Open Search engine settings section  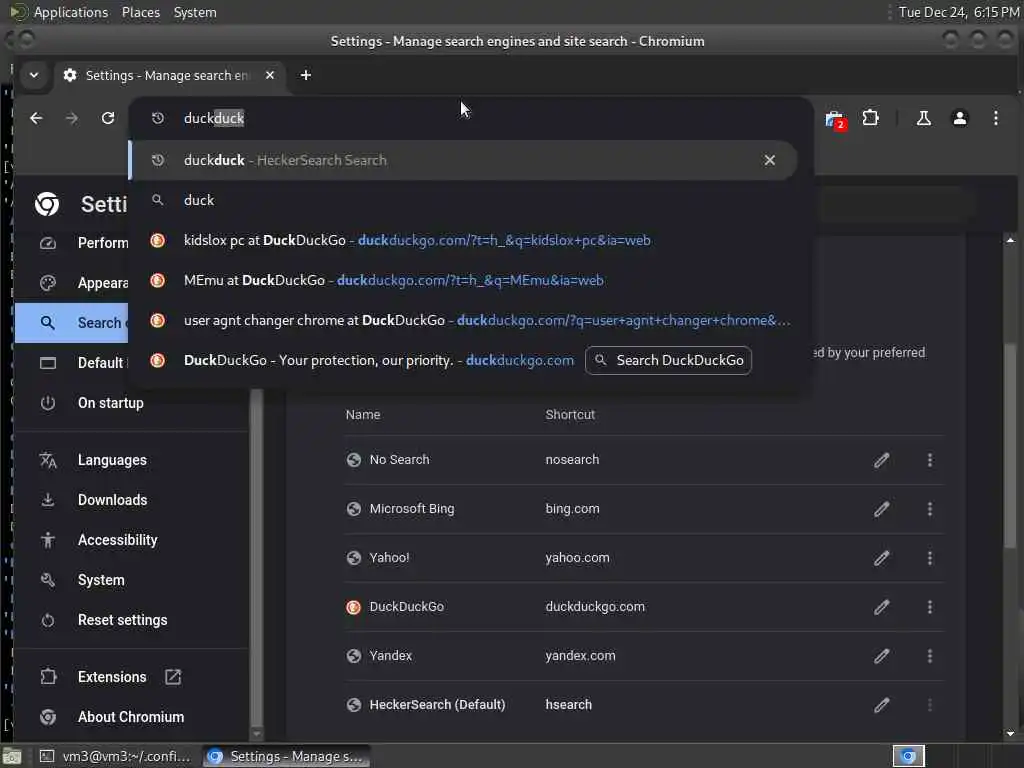coord(72,323)
